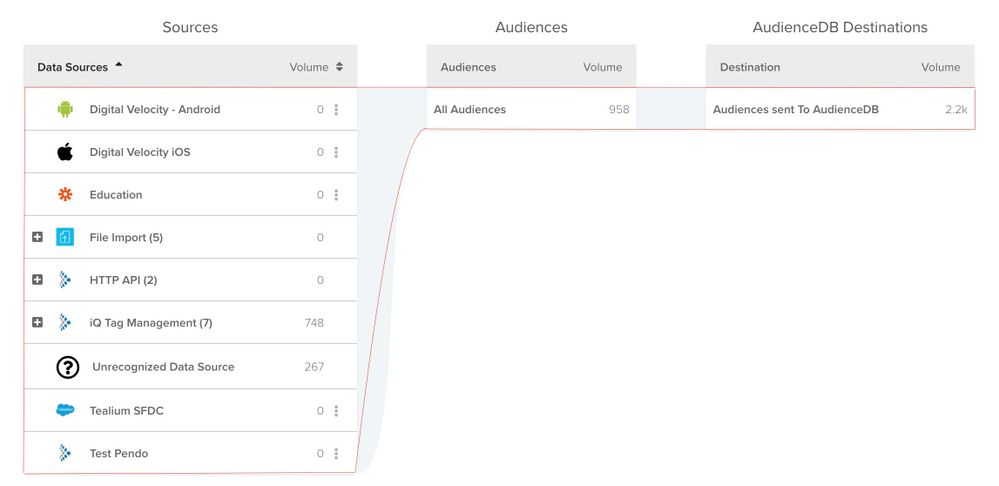Image resolution: width=999 pixels, height=486 pixels.
Task: Expand the HTTP API (2) group
Action: pos(37,280)
